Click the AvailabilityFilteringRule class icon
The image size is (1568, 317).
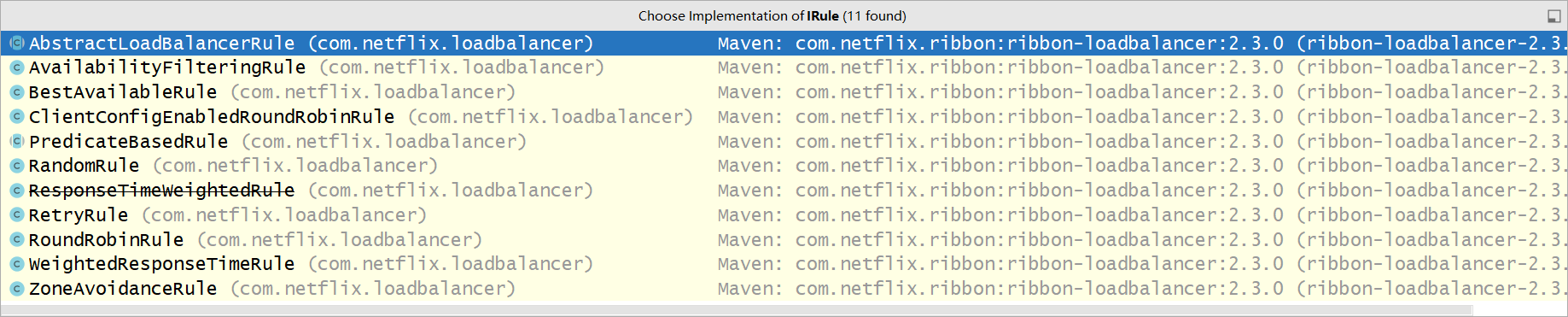click(x=16, y=68)
